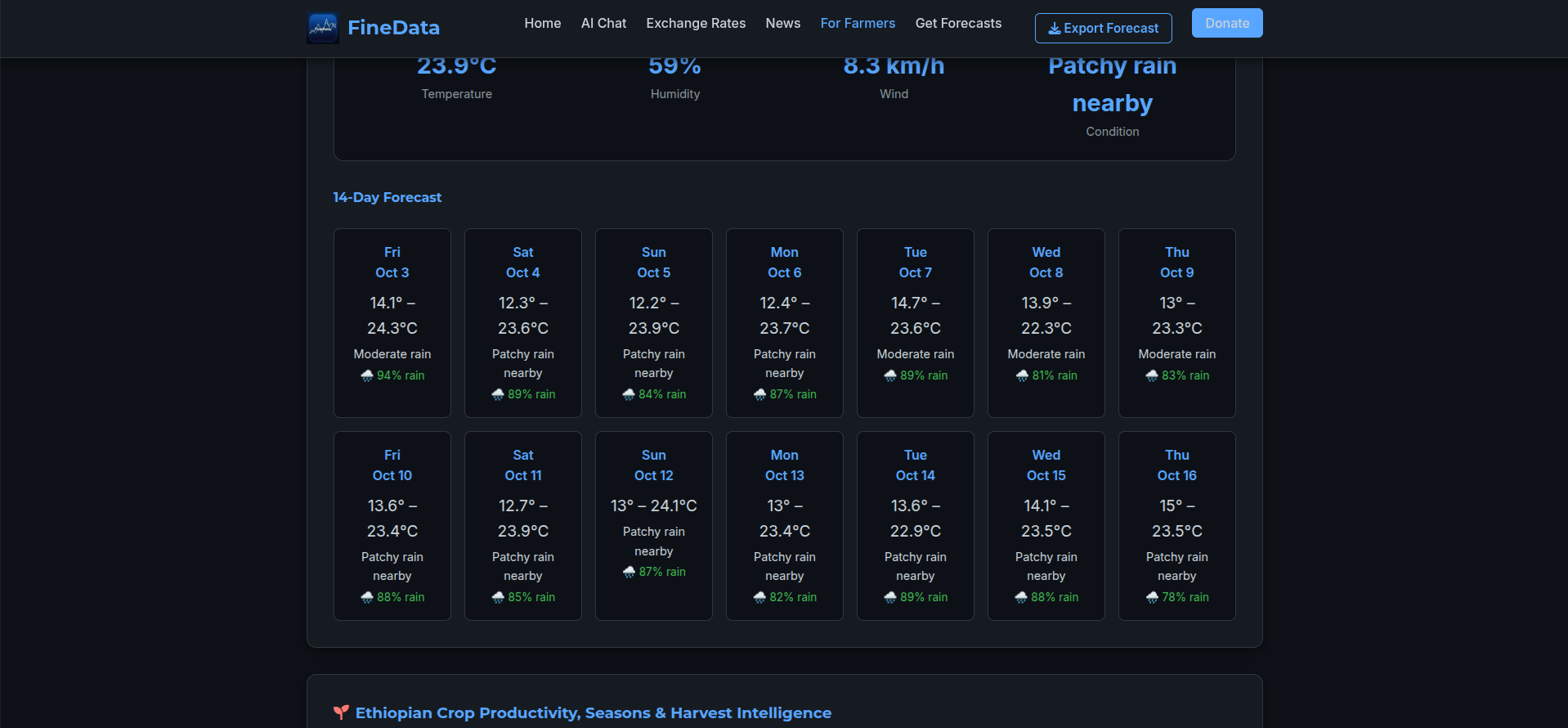The width and height of the screenshot is (1568, 728).
Task: Click rain cloud icon on Sun Oct 12 card
Action: [x=629, y=572]
